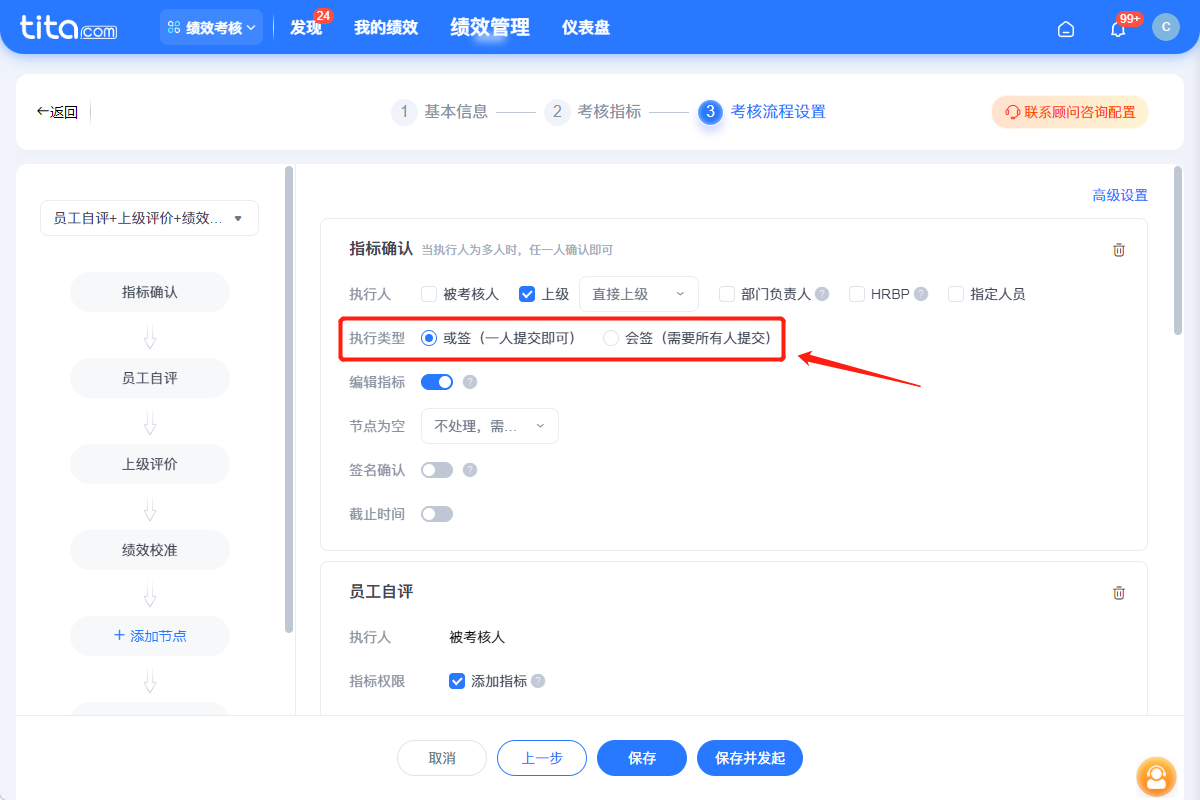Select the 会签 radio option

click(611, 338)
